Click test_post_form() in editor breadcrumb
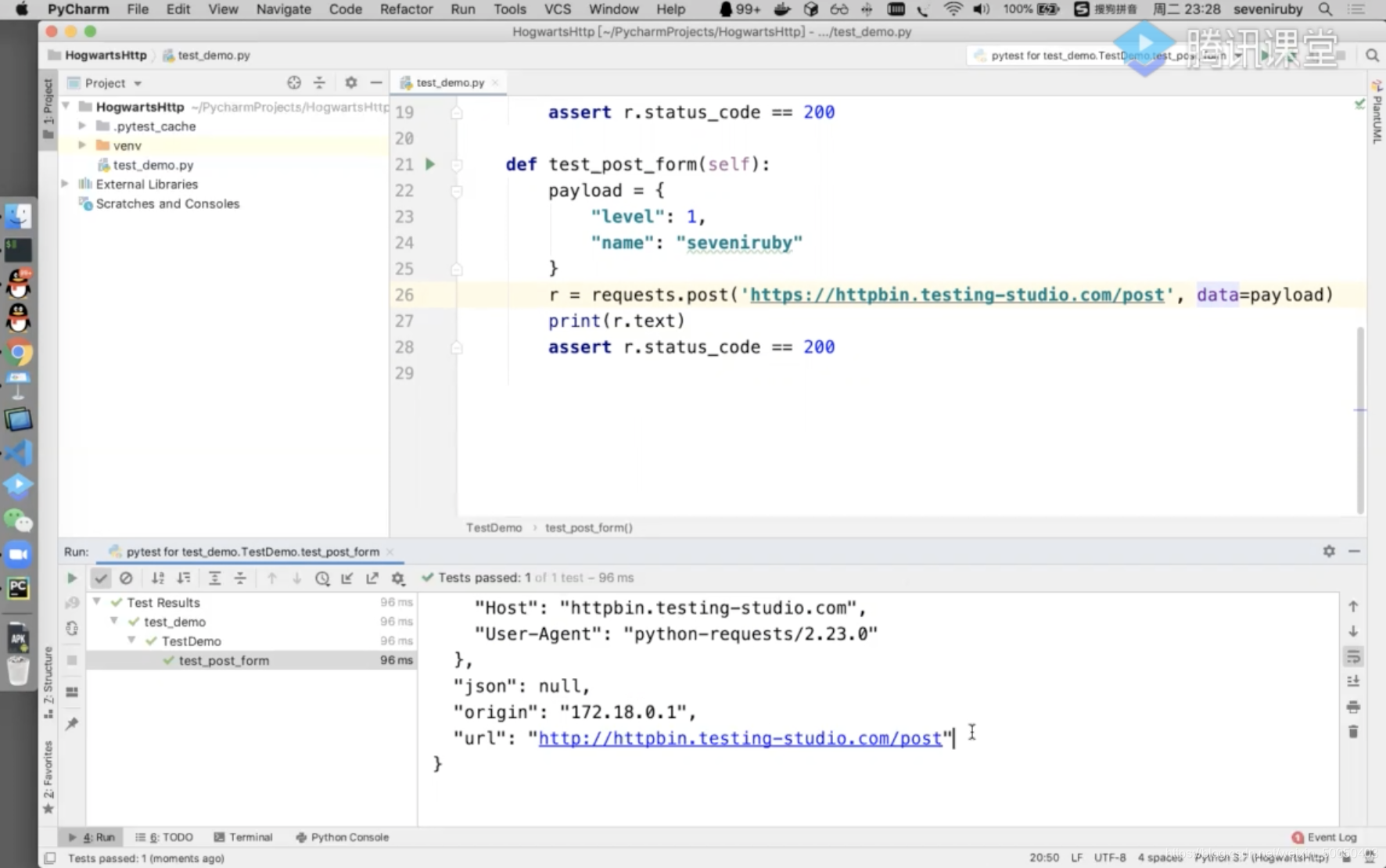Screen dimensions: 1386x868 (x=589, y=528)
